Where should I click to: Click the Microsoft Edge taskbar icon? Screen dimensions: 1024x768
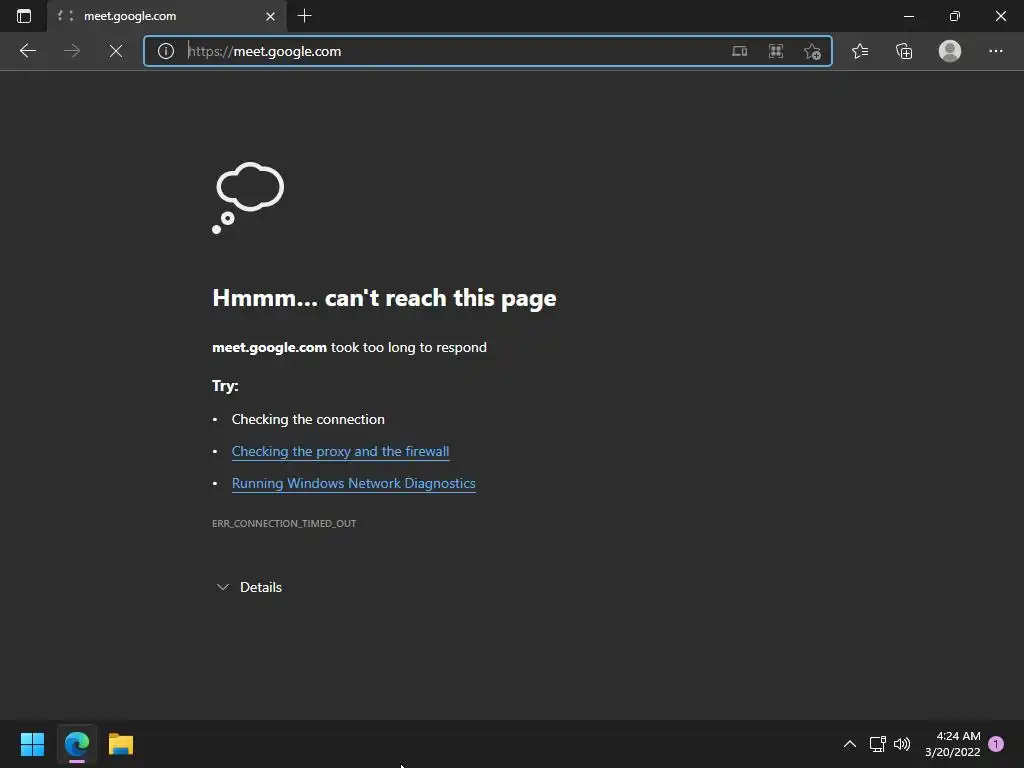pyautogui.click(x=77, y=744)
